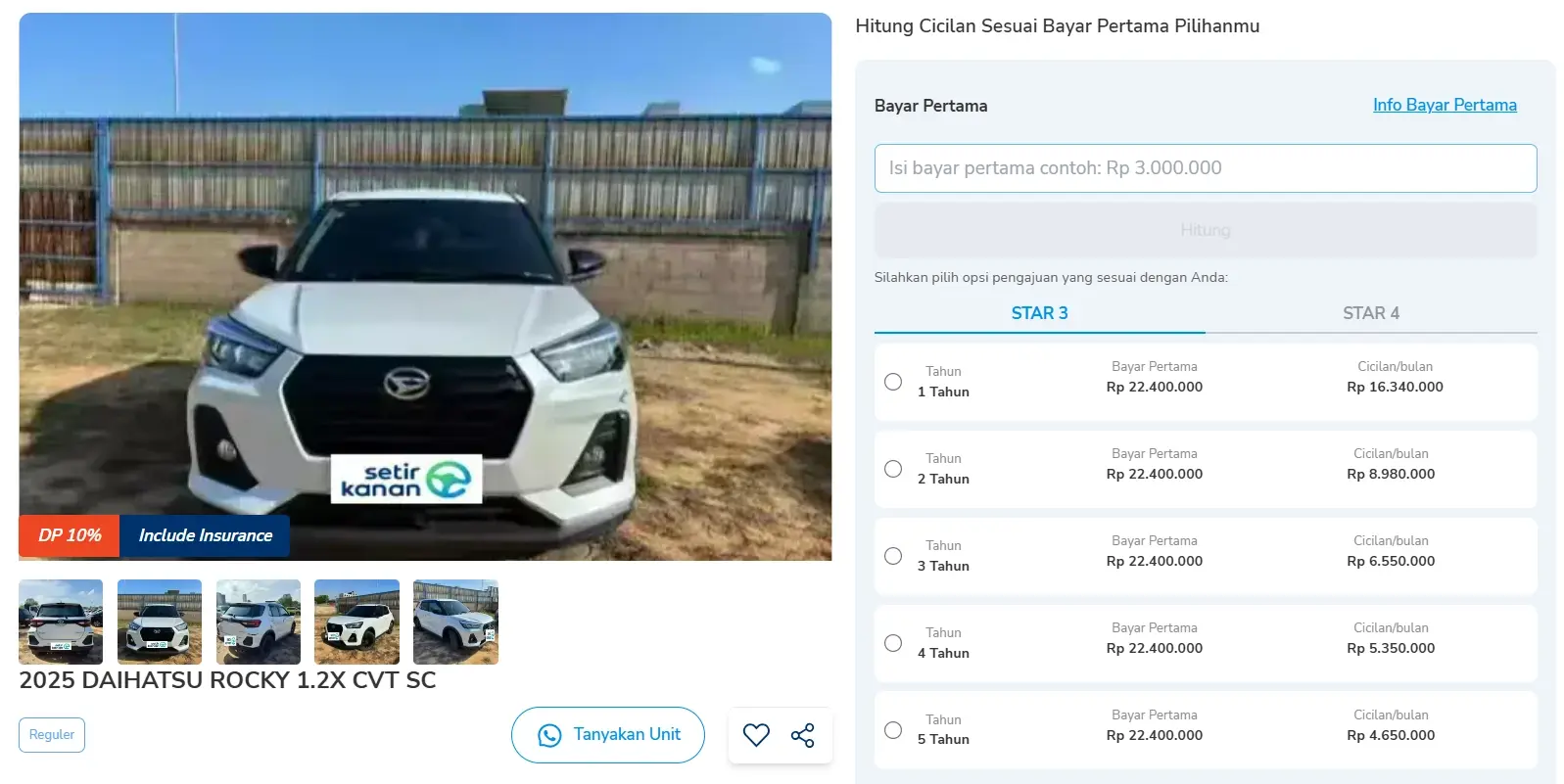Click the Tanyakan Unit button
This screenshot has width=1564, height=784.
click(608, 735)
